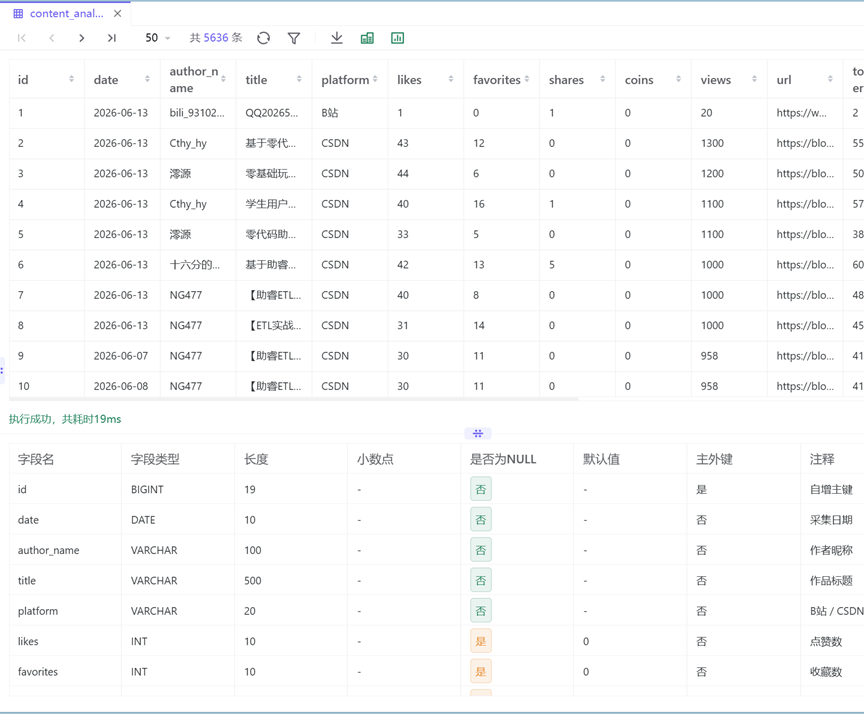Screen dimensions: 864x714
Task: Go to first page of results
Action: (21, 38)
